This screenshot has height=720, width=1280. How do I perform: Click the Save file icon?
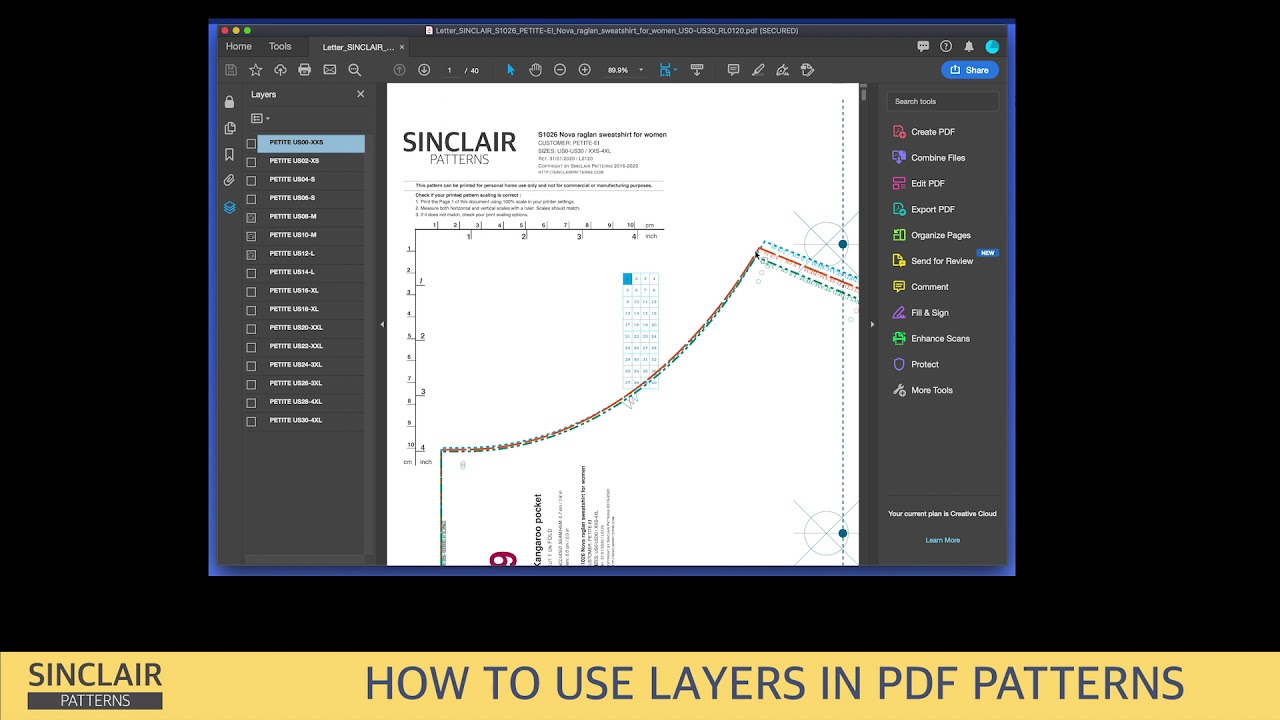click(x=231, y=70)
